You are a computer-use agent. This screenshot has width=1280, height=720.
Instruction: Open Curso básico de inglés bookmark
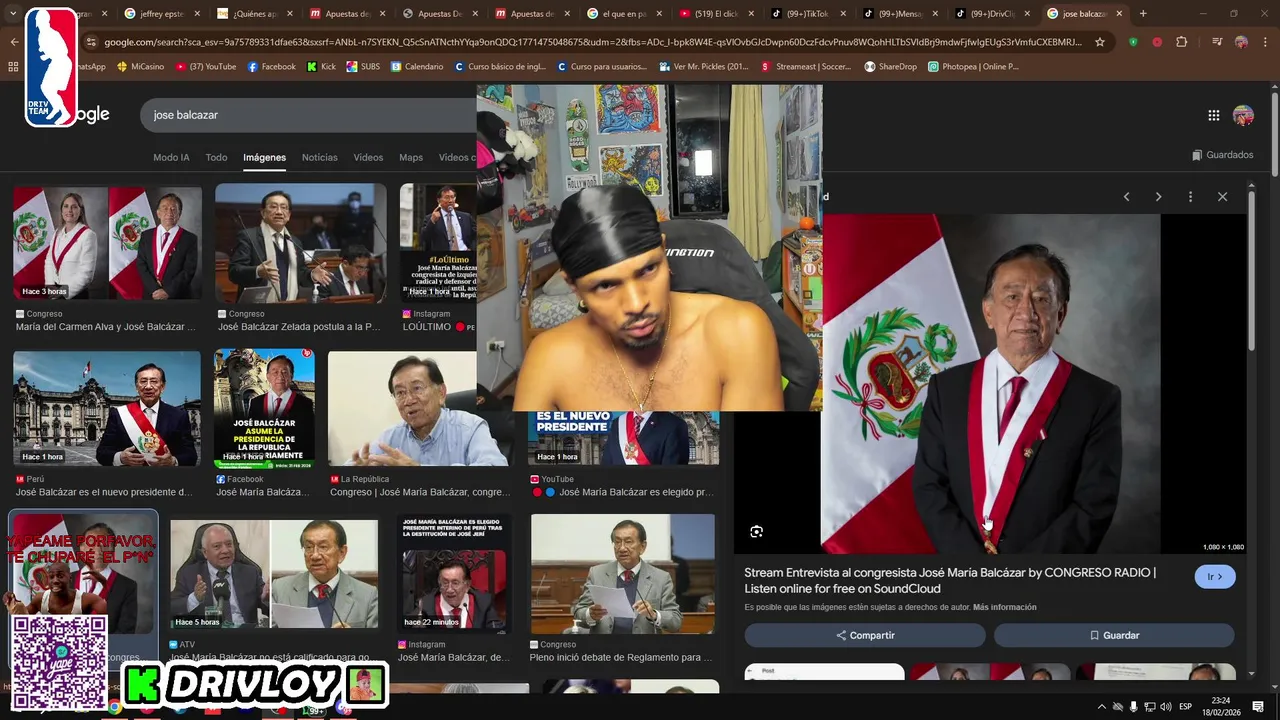pos(500,66)
